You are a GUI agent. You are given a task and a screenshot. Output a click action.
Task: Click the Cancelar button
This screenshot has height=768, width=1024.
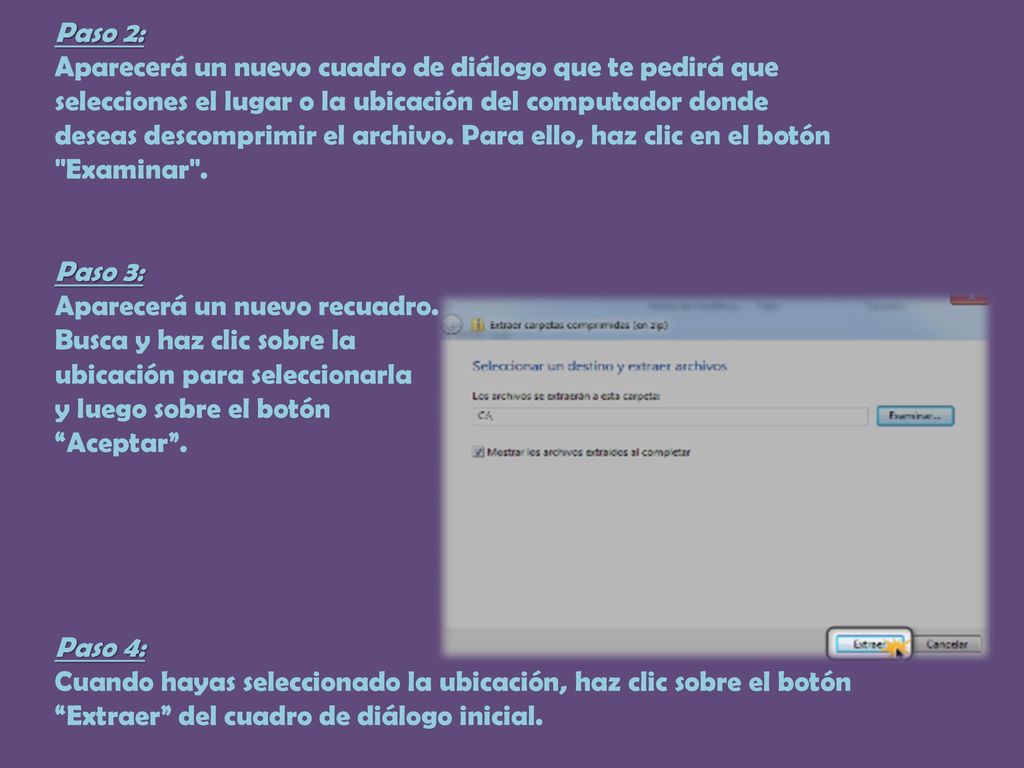click(x=946, y=644)
